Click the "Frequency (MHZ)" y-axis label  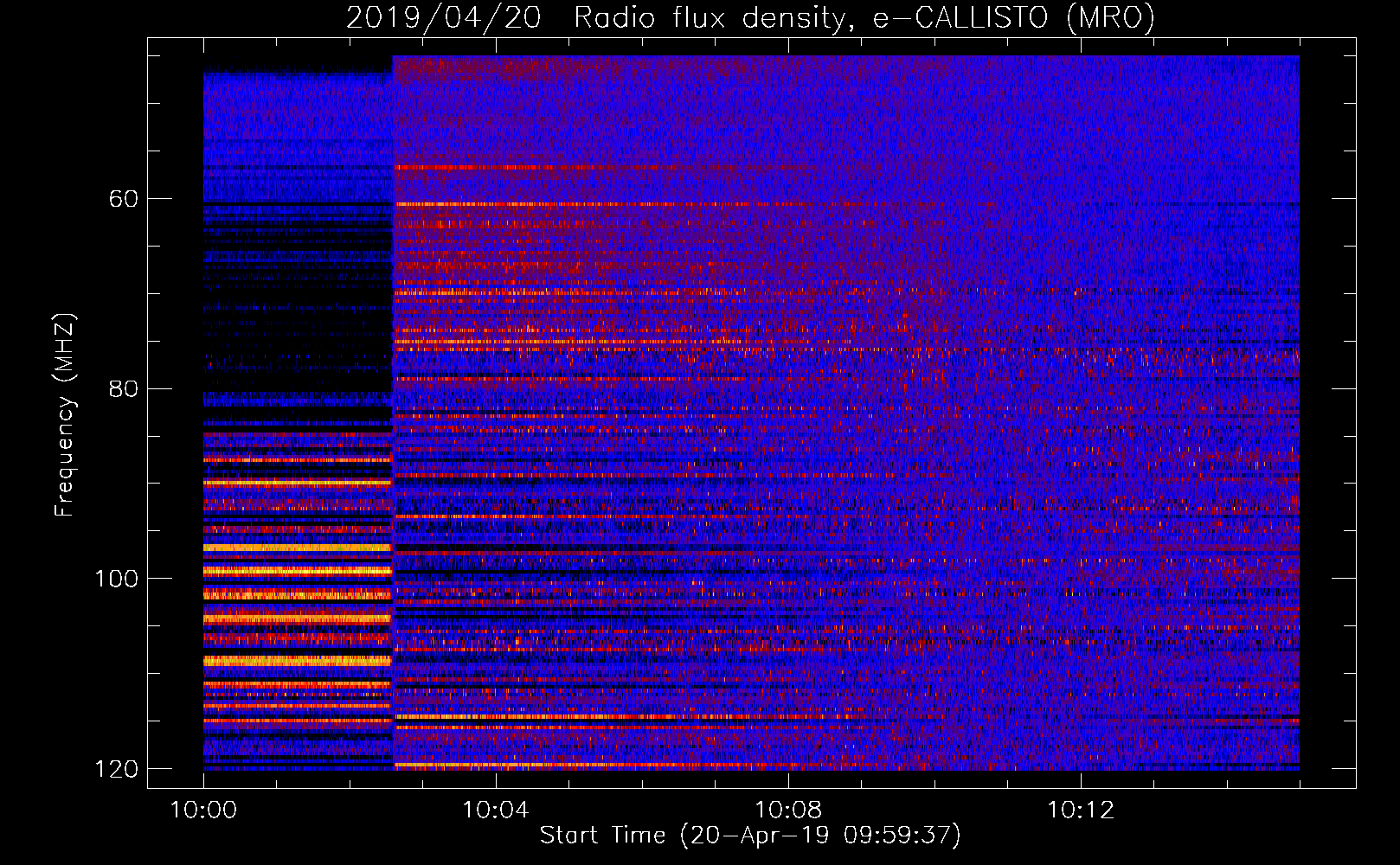tap(65, 415)
